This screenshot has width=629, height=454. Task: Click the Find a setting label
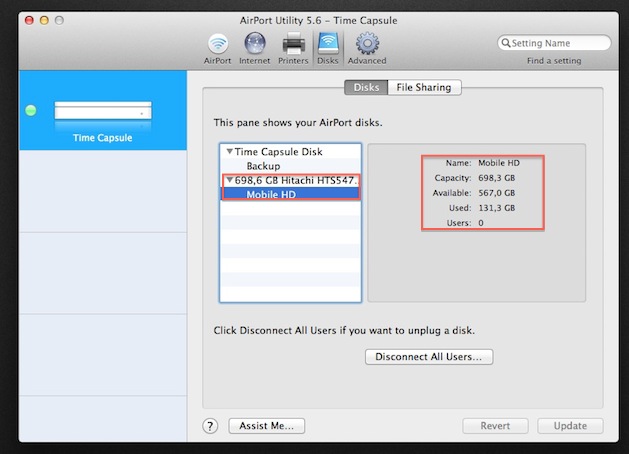coord(554,61)
